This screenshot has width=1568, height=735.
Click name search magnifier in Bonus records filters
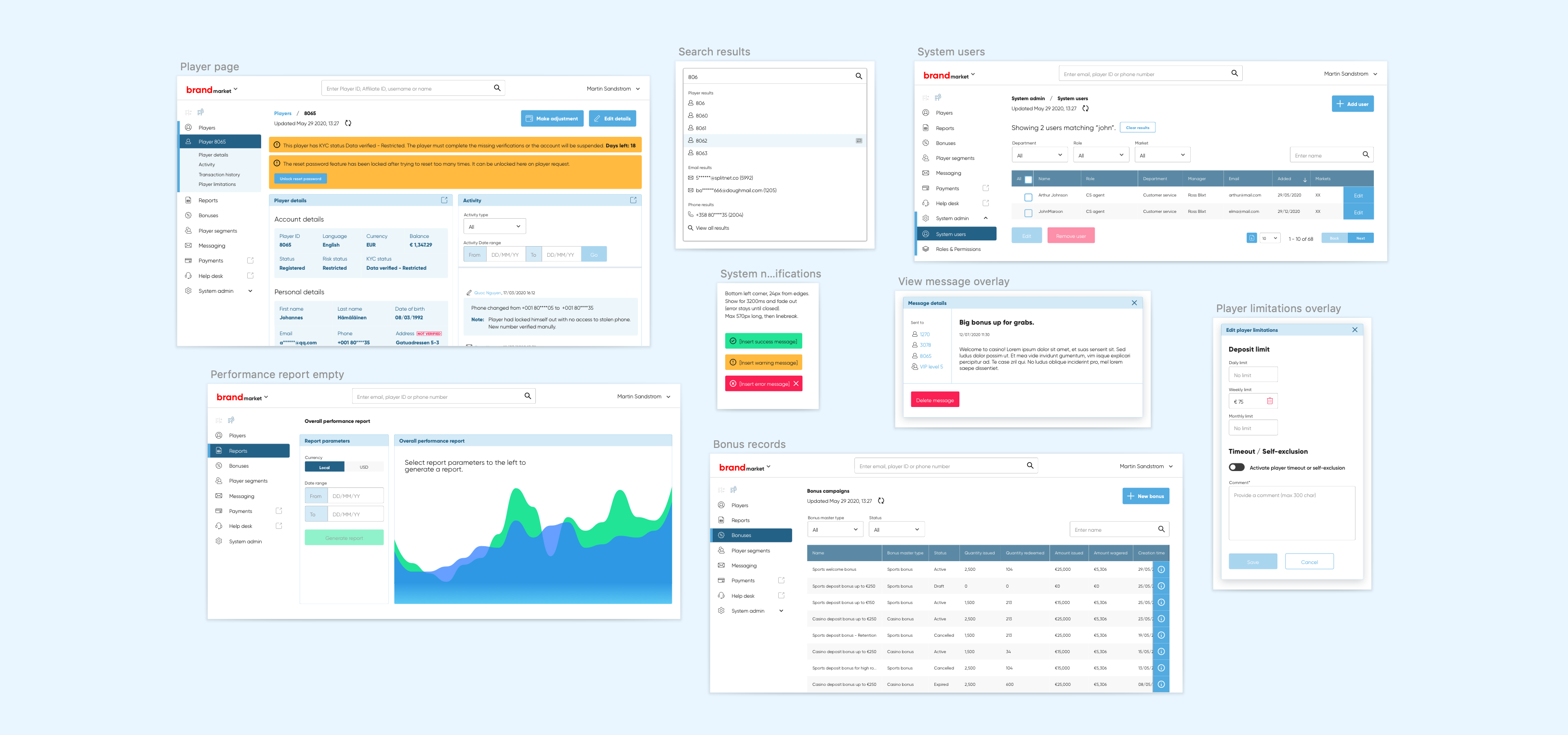(x=1161, y=529)
